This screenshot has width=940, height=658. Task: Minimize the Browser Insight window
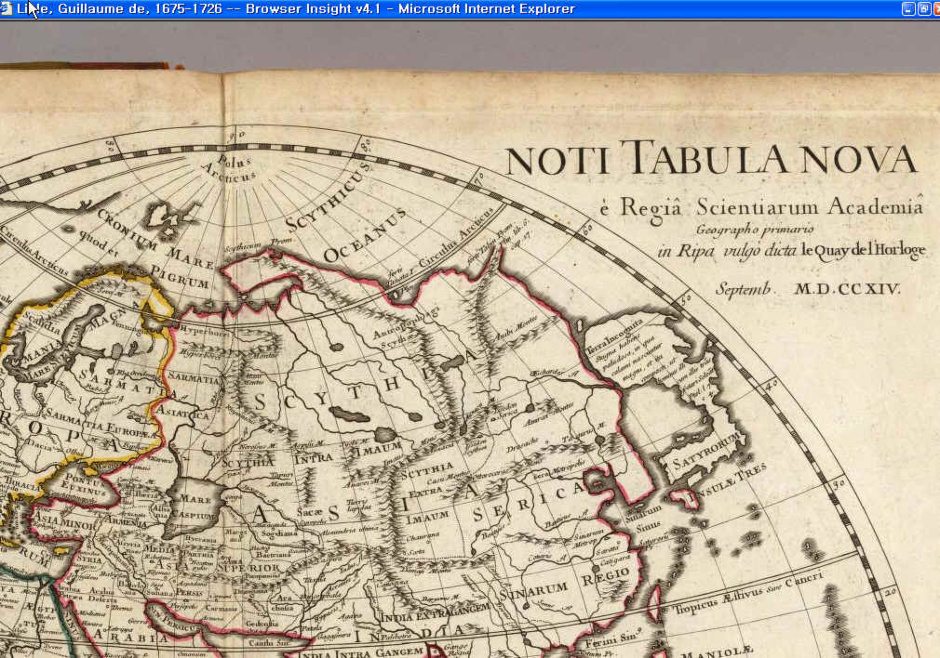pos(908,8)
